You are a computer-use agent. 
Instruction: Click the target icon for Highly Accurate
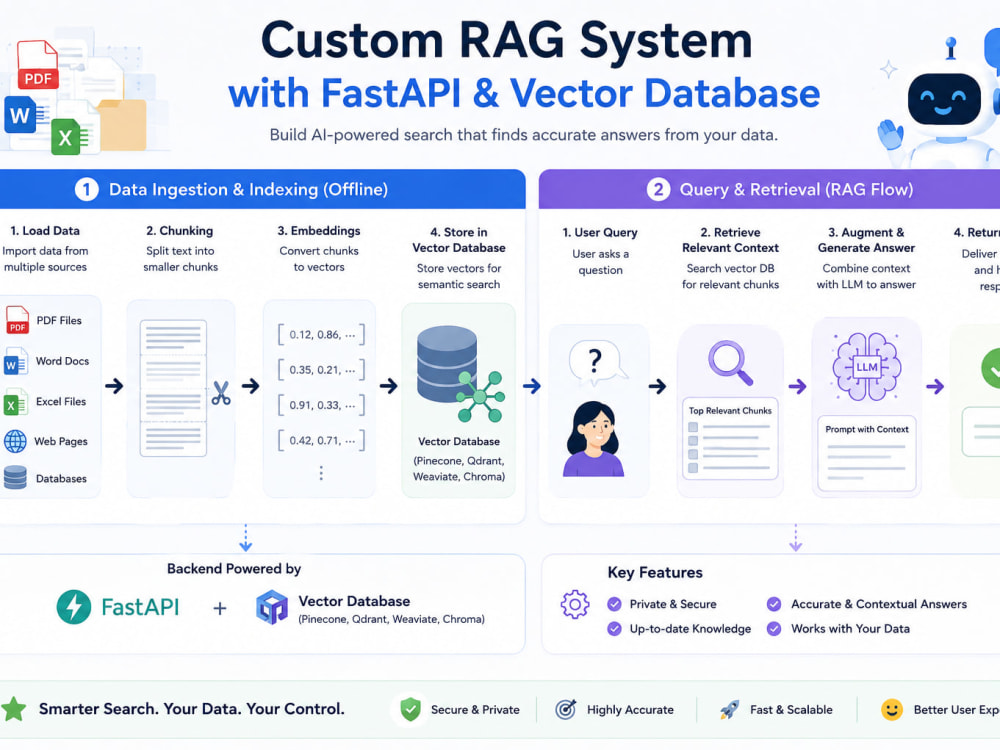[x=566, y=709]
